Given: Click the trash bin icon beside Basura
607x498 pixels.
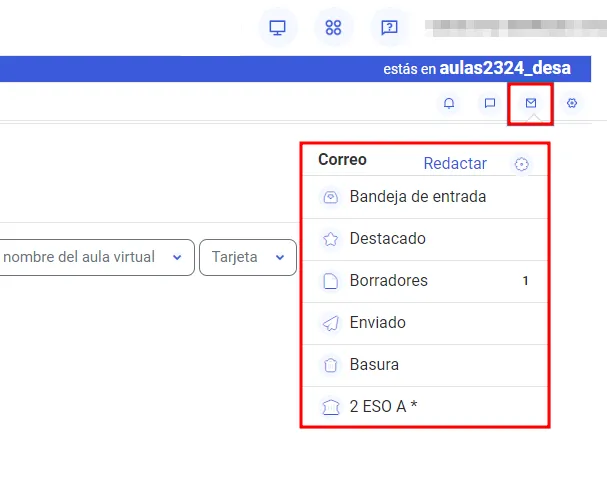Looking at the screenshot, I should (331, 365).
